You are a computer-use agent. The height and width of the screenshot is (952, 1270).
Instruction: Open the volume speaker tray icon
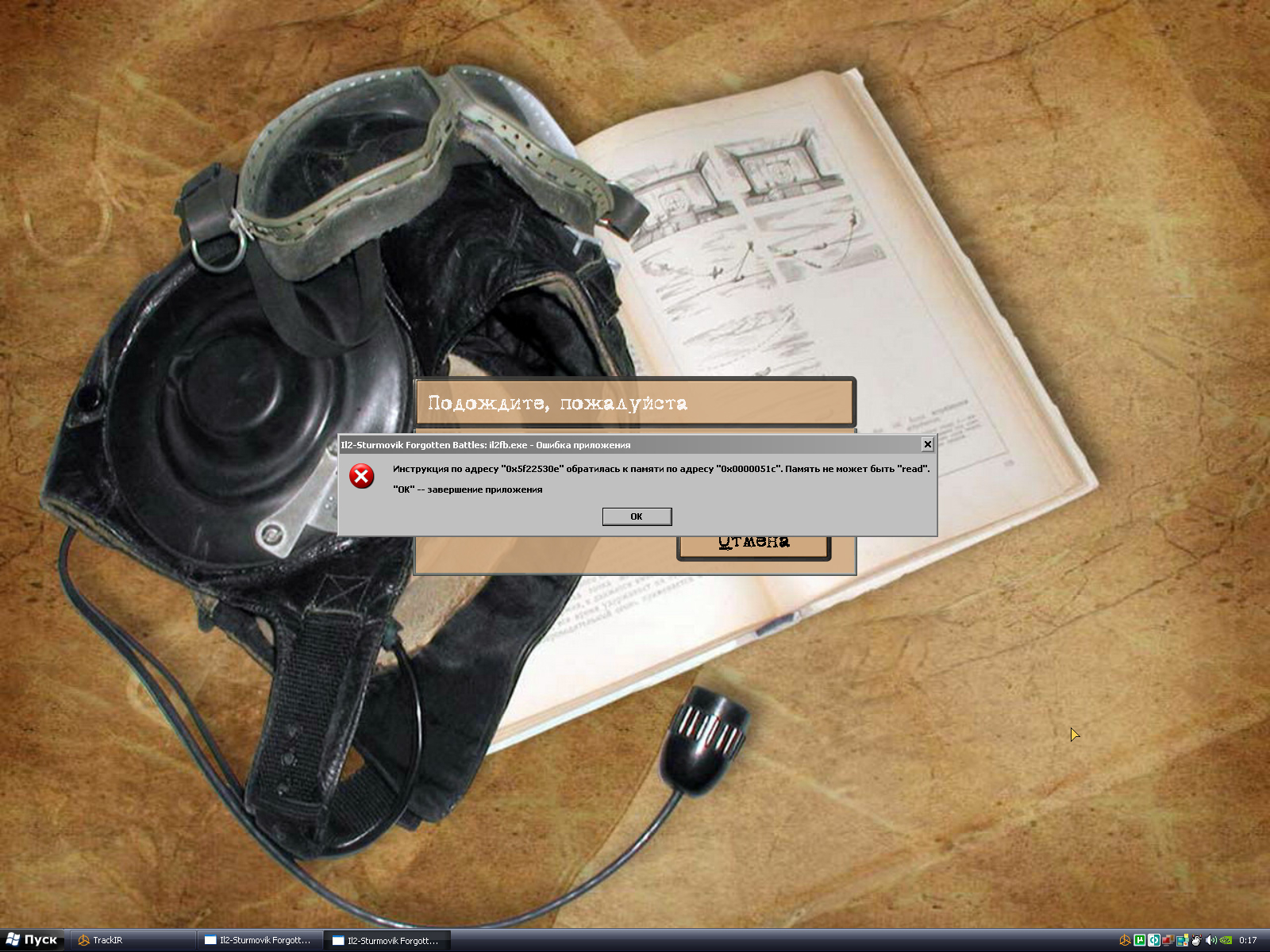tap(1210, 940)
